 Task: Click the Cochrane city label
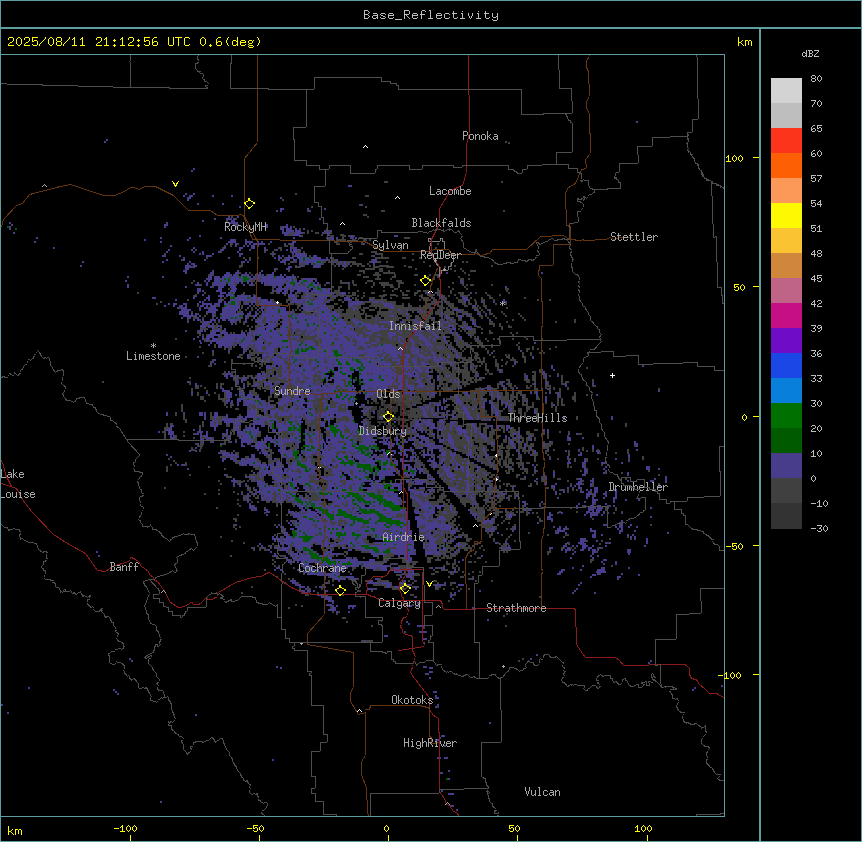click(322, 568)
